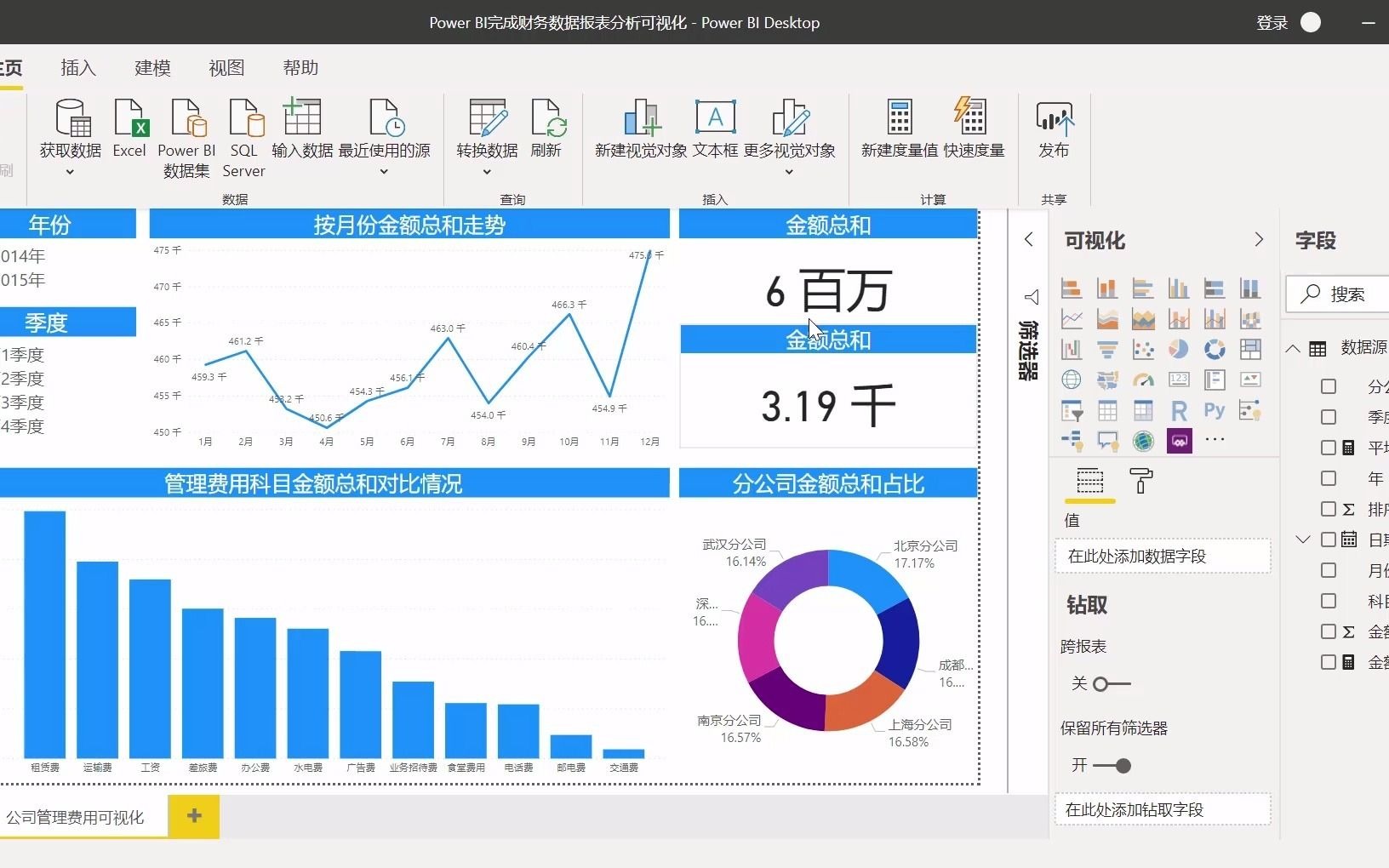1389x868 pixels.
Task: Tick checkbox beside calculator measure field
Action: pos(1329,448)
